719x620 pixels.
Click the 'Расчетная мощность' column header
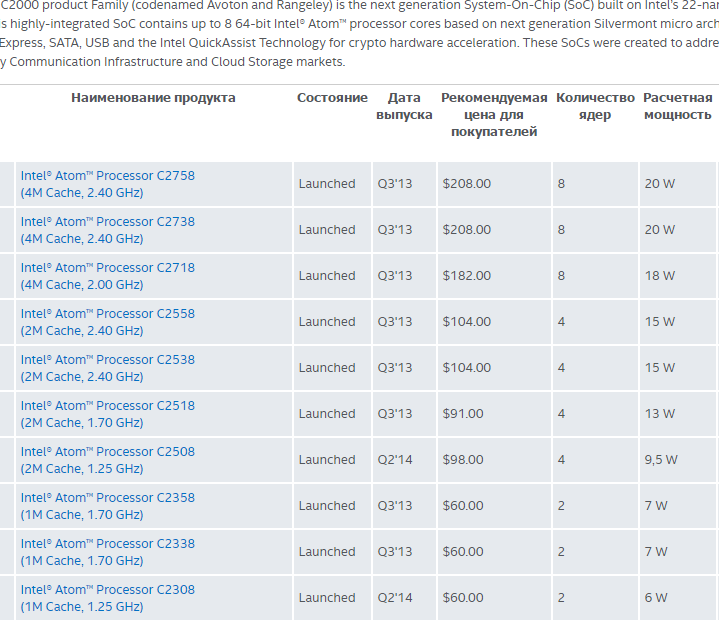pyautogui.click(x=677, y=106)
